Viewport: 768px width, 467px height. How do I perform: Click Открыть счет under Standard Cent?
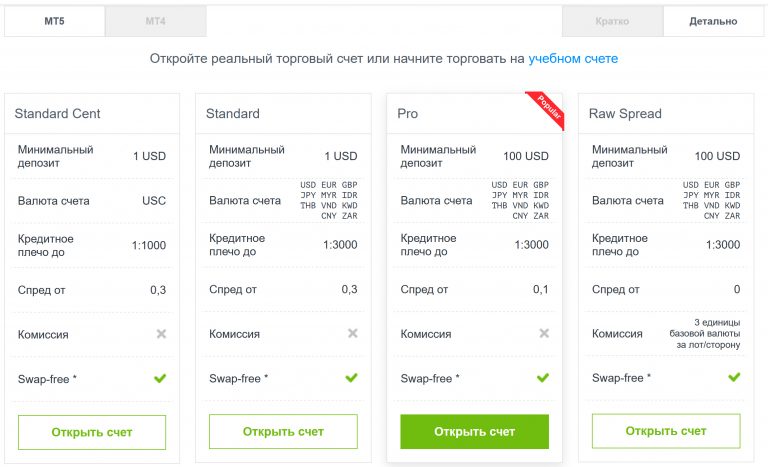92,432
